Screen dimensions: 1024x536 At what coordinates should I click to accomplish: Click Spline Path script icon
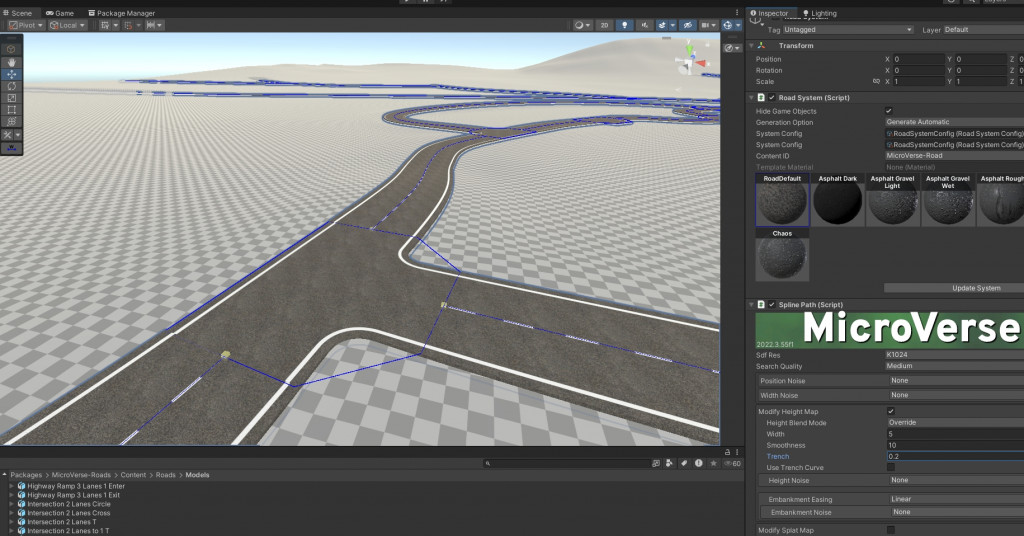[x=761, y=304]
